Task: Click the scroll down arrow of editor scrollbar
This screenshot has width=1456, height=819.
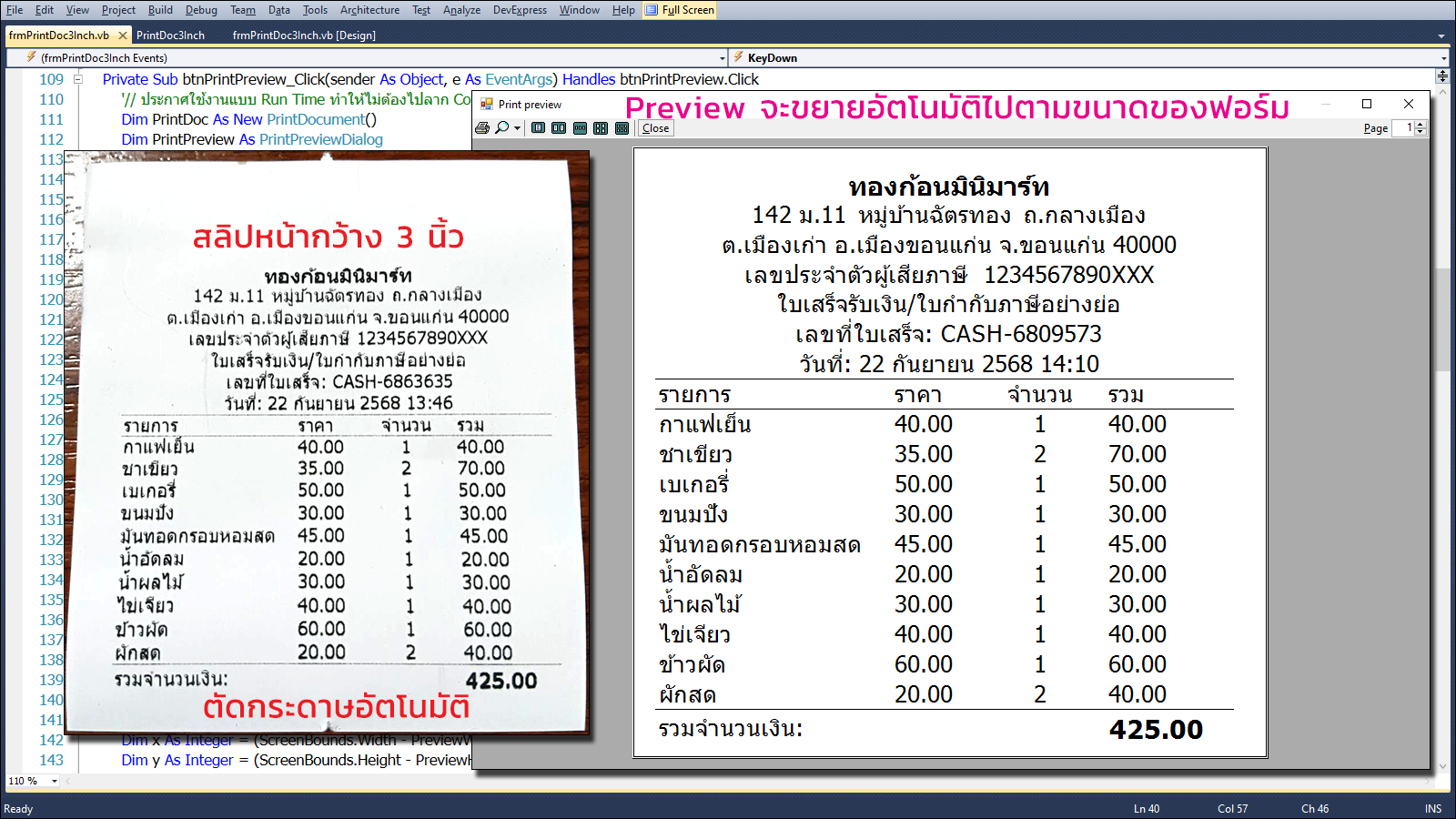Action: pos(1441,767)
